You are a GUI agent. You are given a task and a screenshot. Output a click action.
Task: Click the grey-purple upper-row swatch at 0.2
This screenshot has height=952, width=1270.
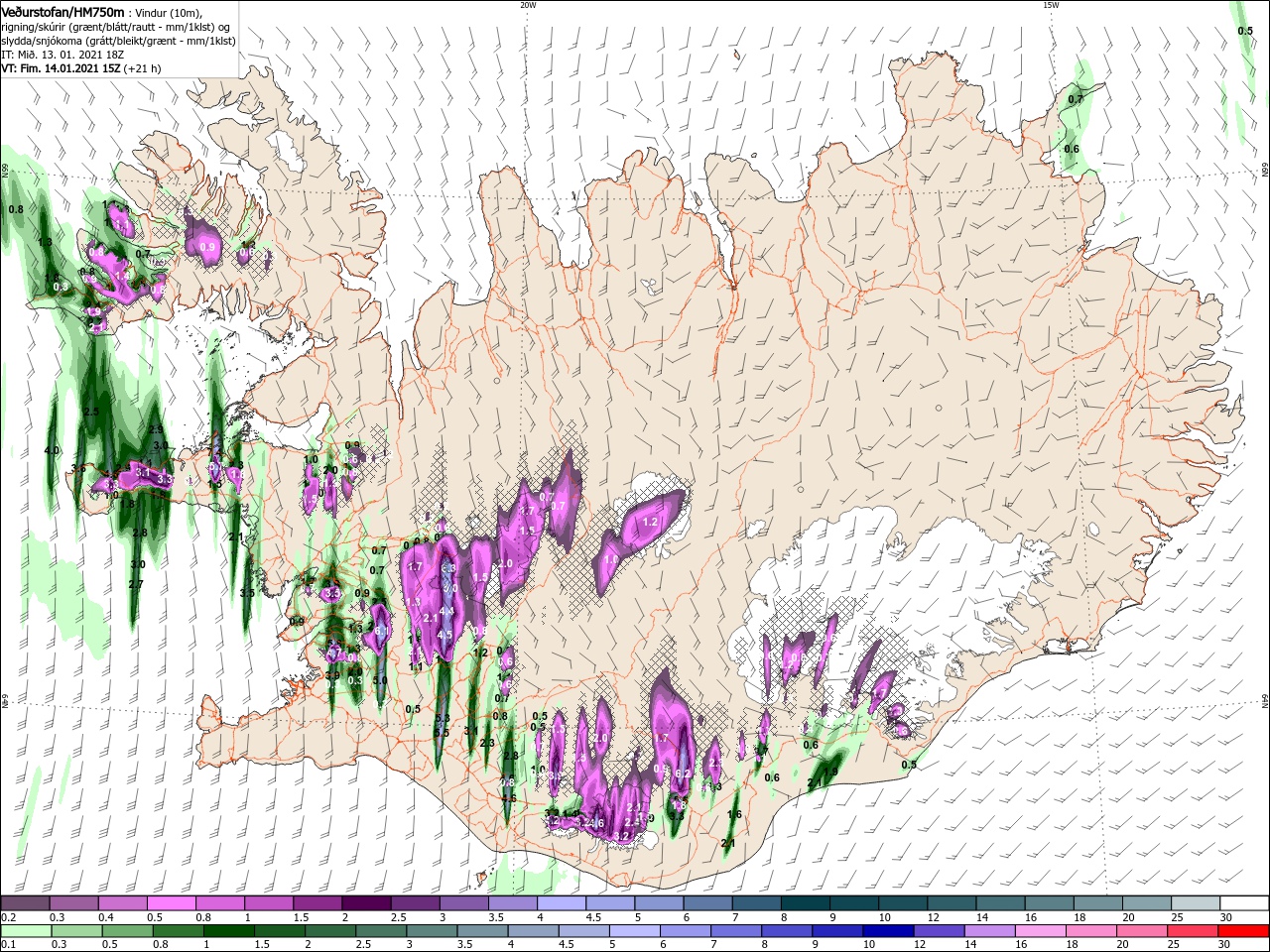click(x=25, y=903)
